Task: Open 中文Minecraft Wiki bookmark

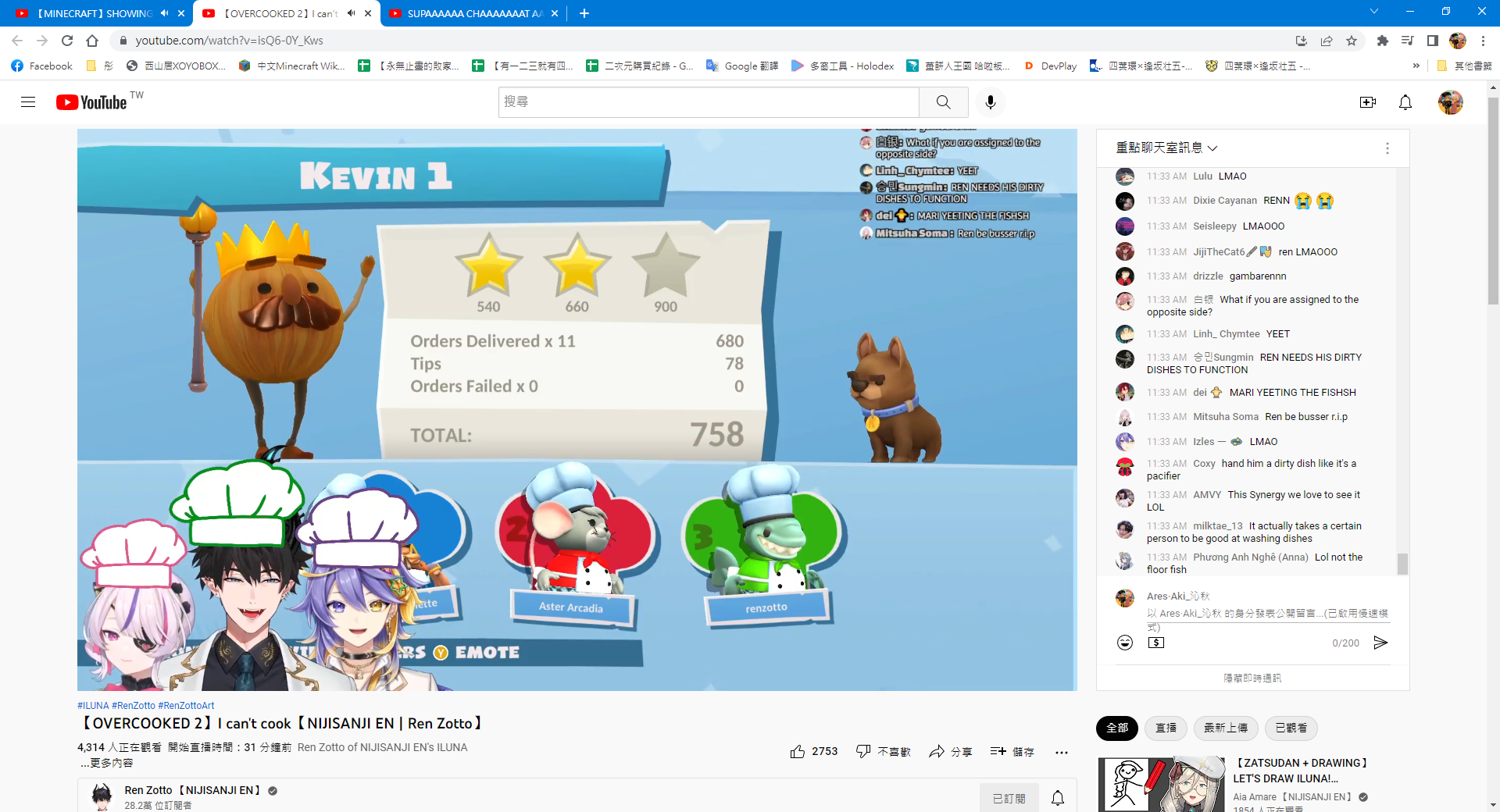Action: tap(291, 66)
